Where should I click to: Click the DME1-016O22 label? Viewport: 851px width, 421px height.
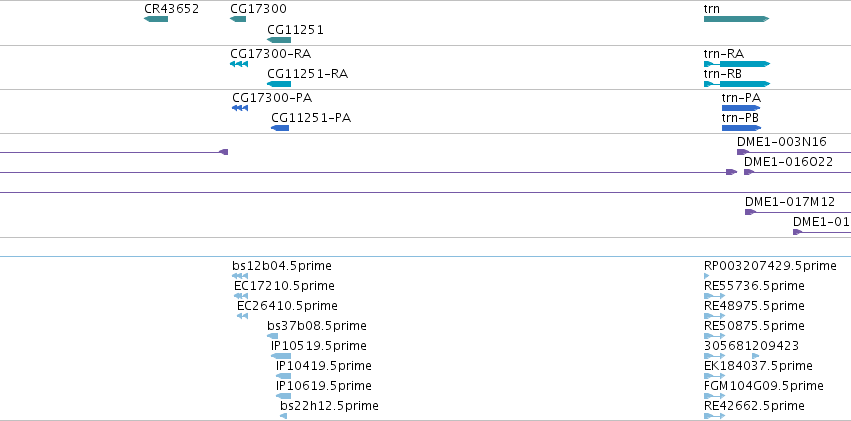[x=788, y=162]
